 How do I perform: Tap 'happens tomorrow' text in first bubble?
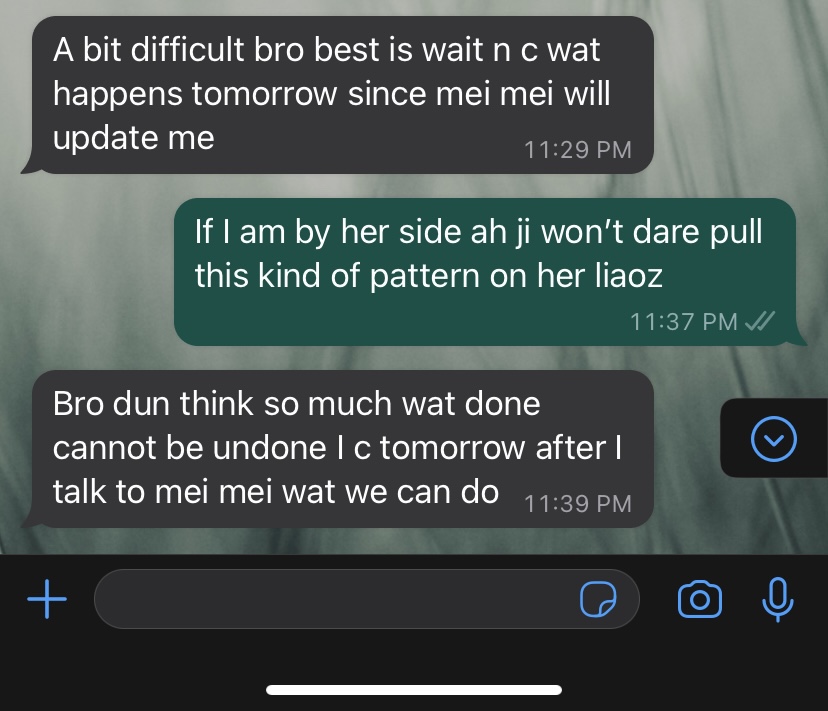[195, 94]
